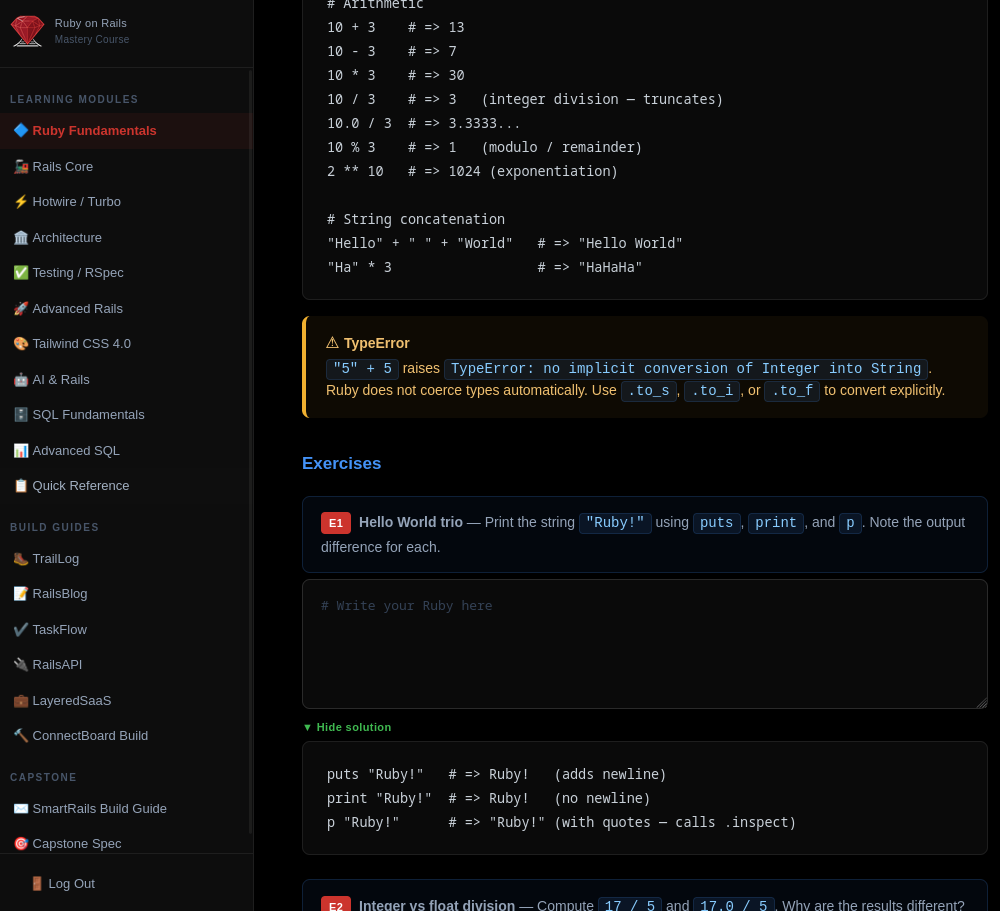The height and width of the screenshot is (911, 1000).
Task: Open the Advanced SQL module
Action: [126, 450]
